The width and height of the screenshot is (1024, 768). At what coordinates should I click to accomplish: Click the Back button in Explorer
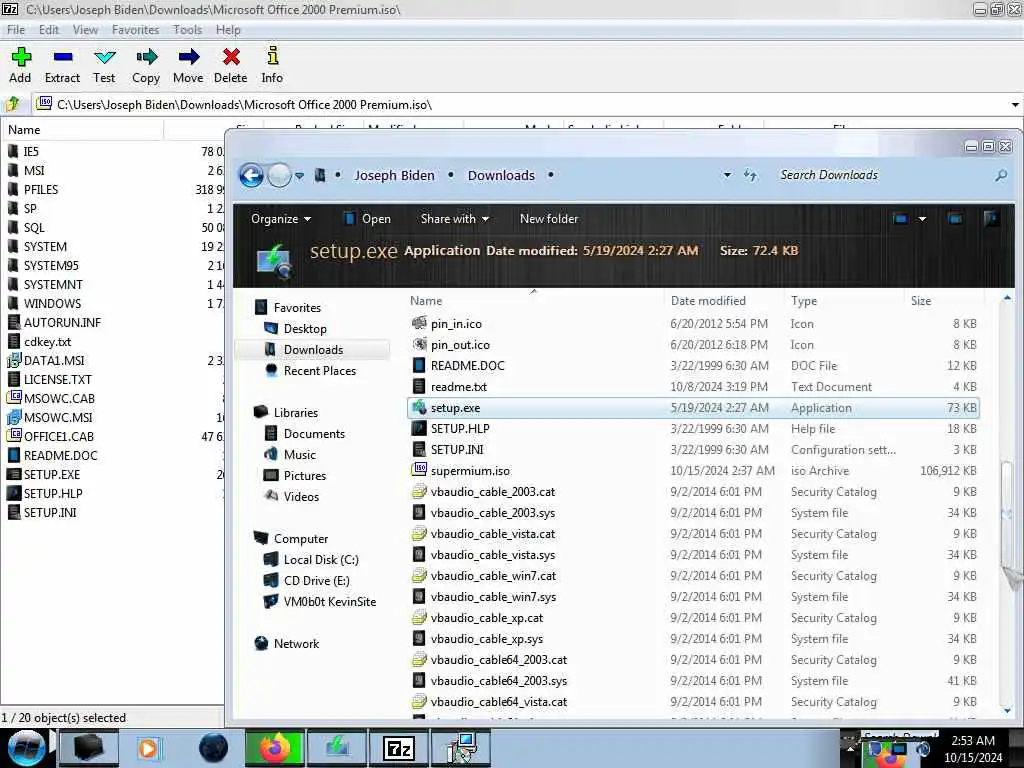251,175
